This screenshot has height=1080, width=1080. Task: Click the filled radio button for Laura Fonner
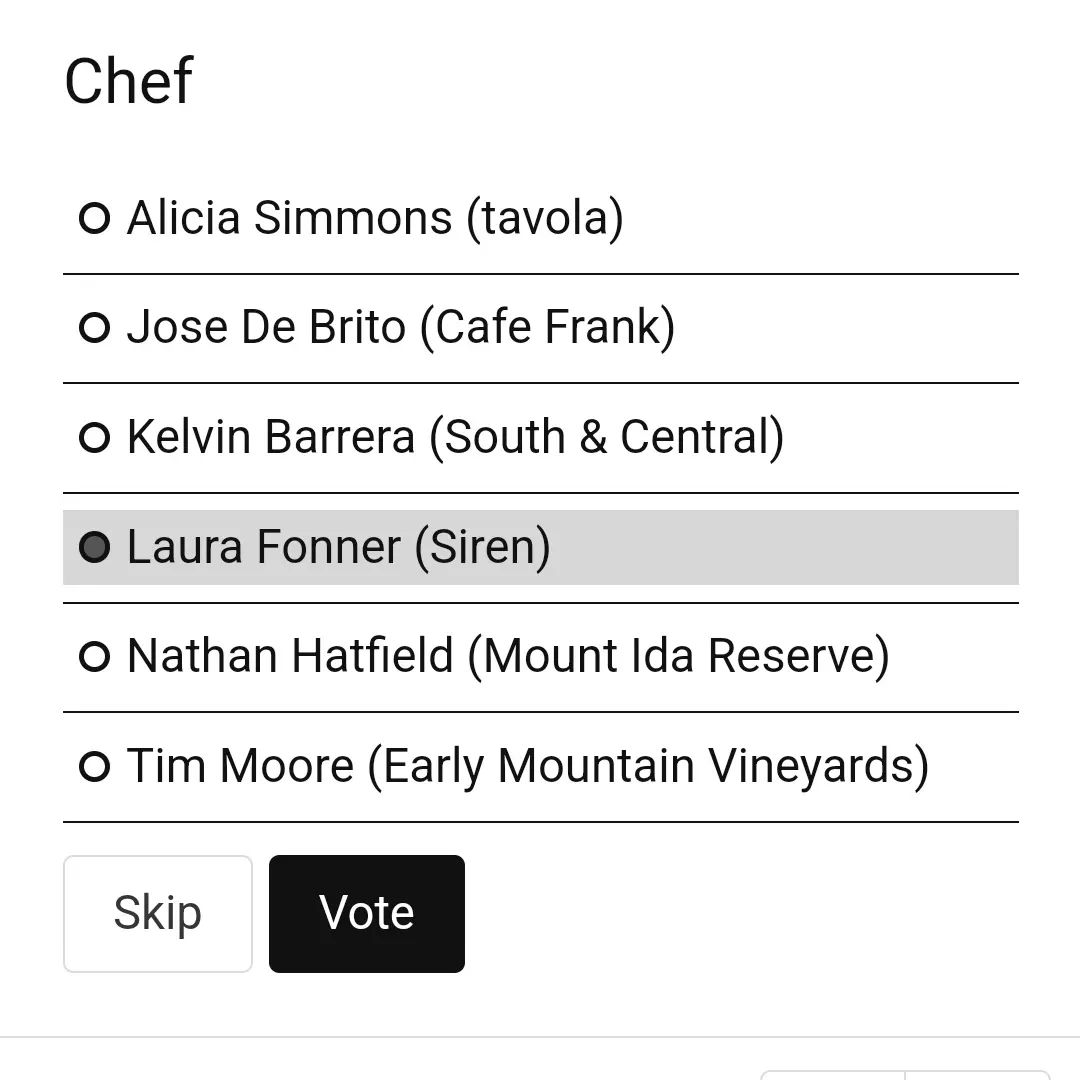tap(94, 547)
